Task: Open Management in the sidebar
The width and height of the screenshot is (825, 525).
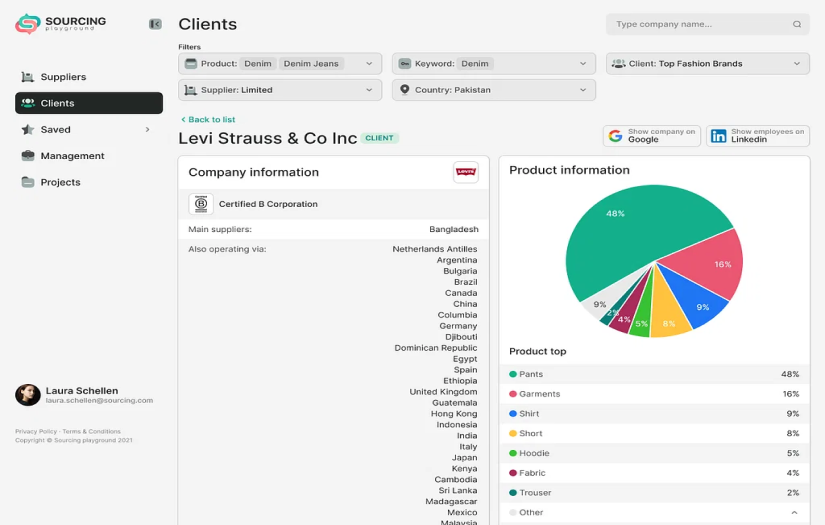Action: pos(72,156)
